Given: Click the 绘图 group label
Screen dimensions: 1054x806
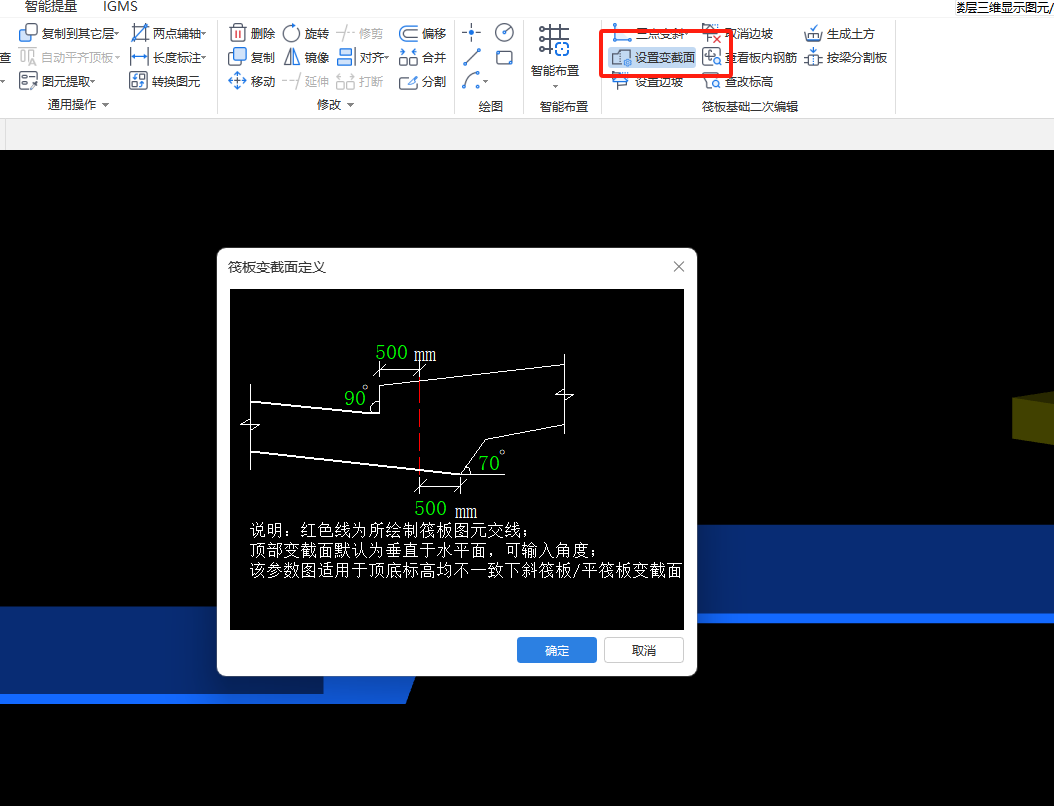Looking at the screenshot, I should [491, 106].
